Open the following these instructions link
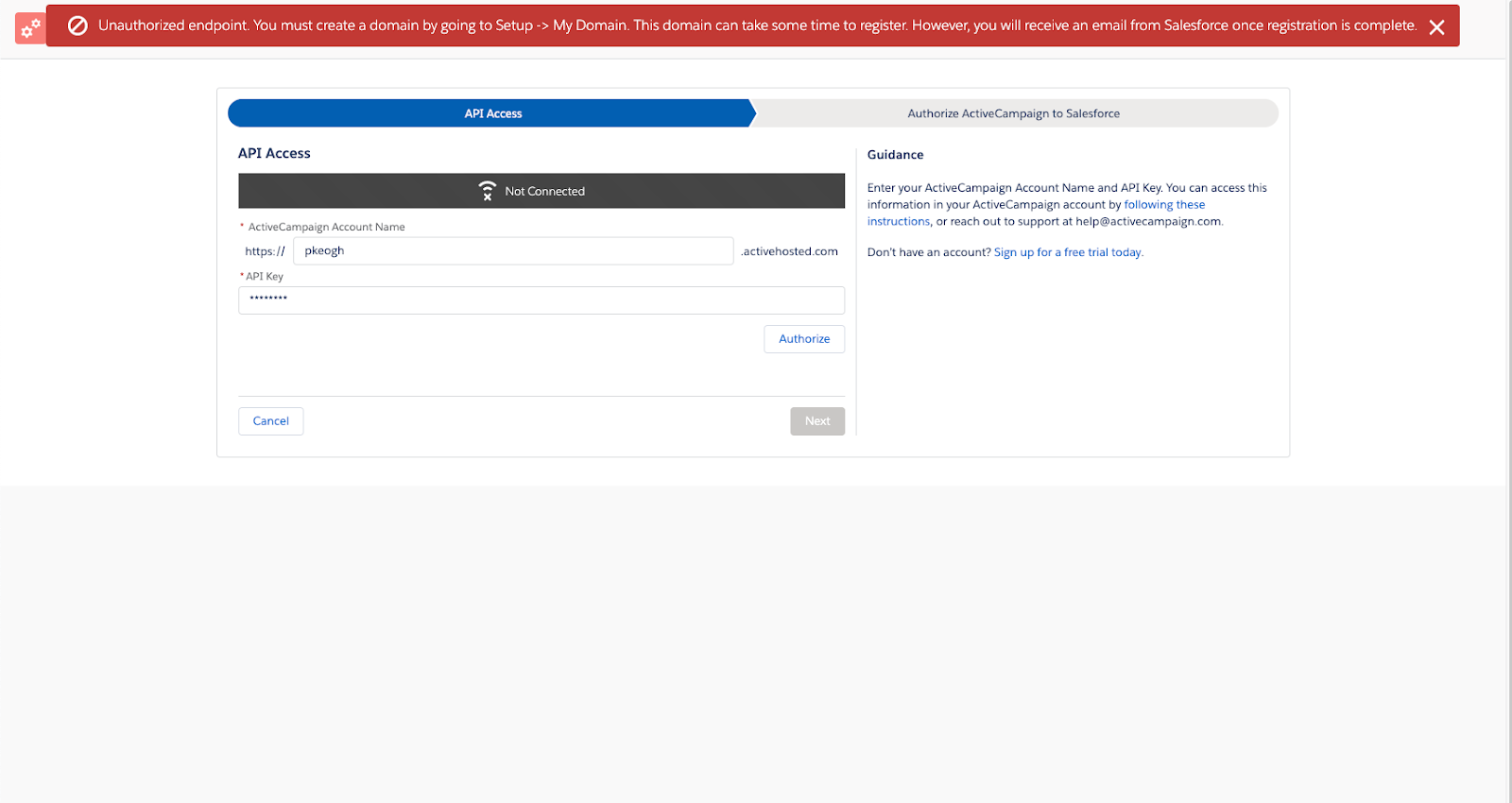This screenshot has width=1512, height=803. [x=1164, y=205]
